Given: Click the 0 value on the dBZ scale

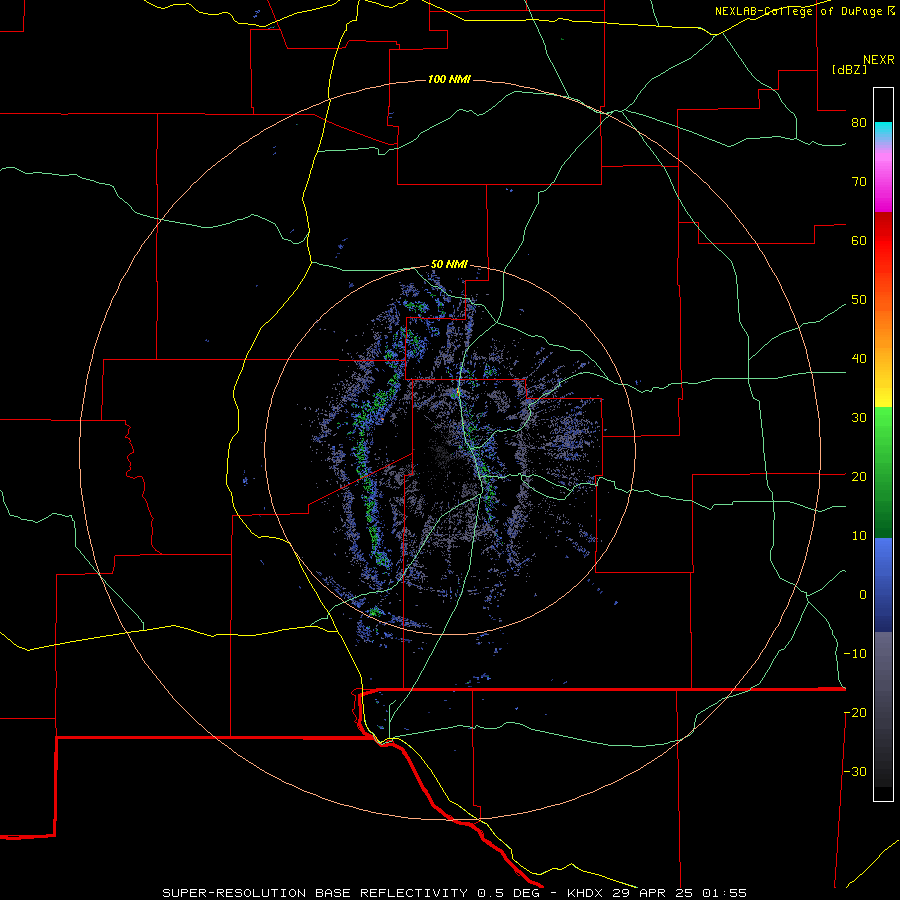Looking at the screenshot, I should point(863,595).
